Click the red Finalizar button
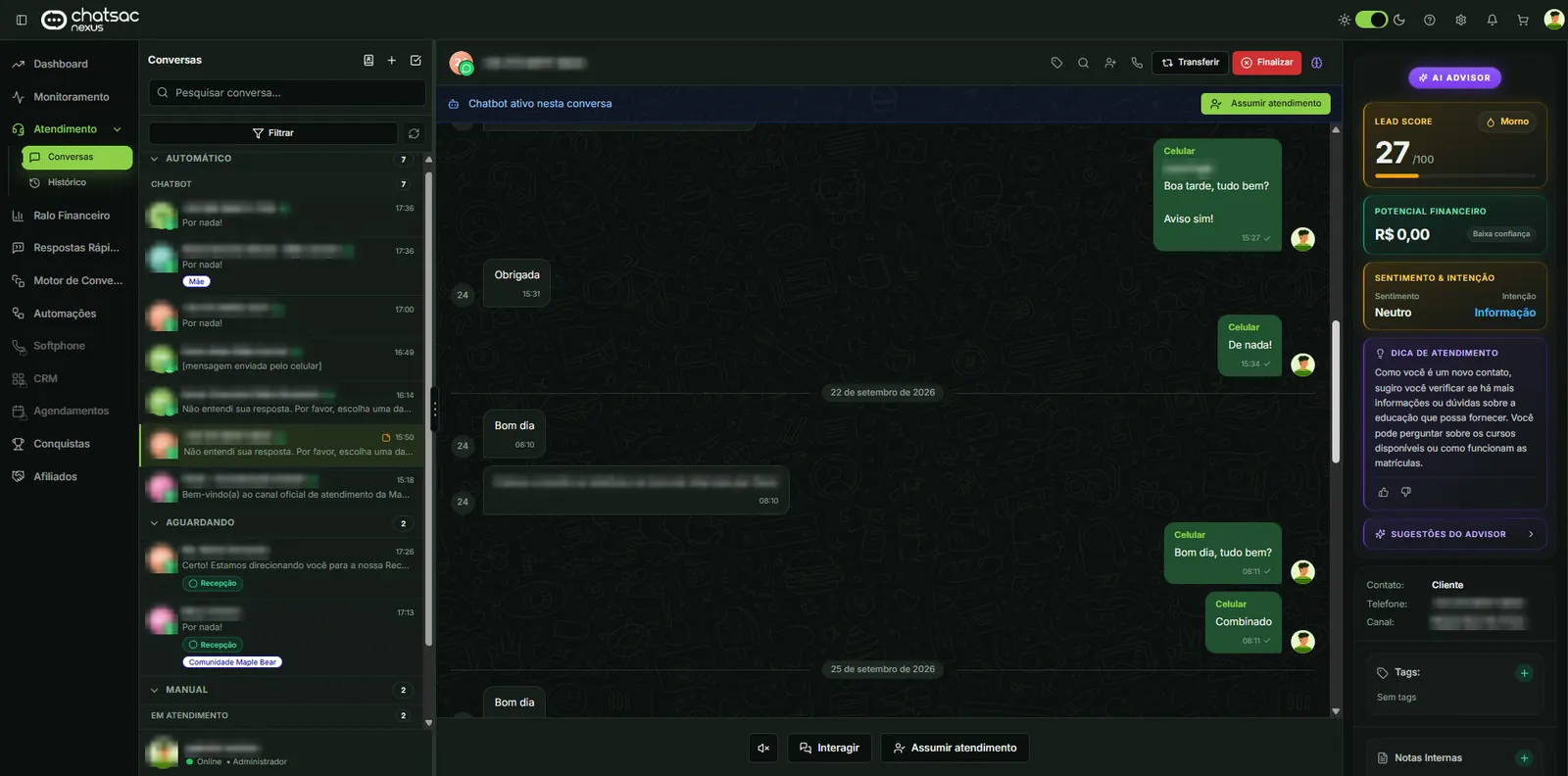1568x776 pixels. tap(1266, 63)
